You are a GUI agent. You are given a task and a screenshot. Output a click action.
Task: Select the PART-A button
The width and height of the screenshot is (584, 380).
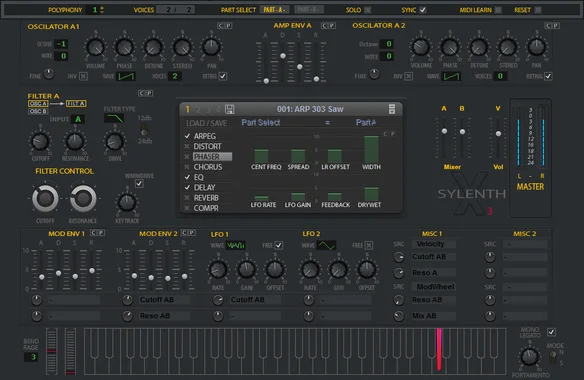(x=274, y=10)
